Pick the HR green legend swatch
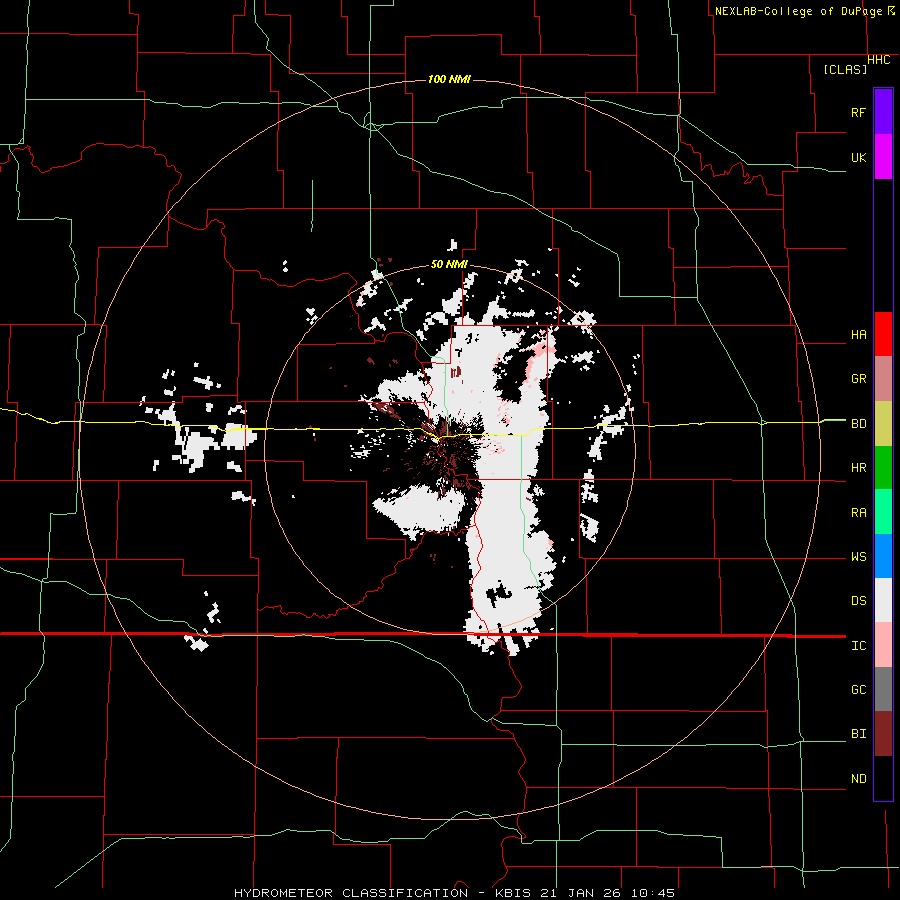The image size is (900, 900). click(x=883, y=467)
